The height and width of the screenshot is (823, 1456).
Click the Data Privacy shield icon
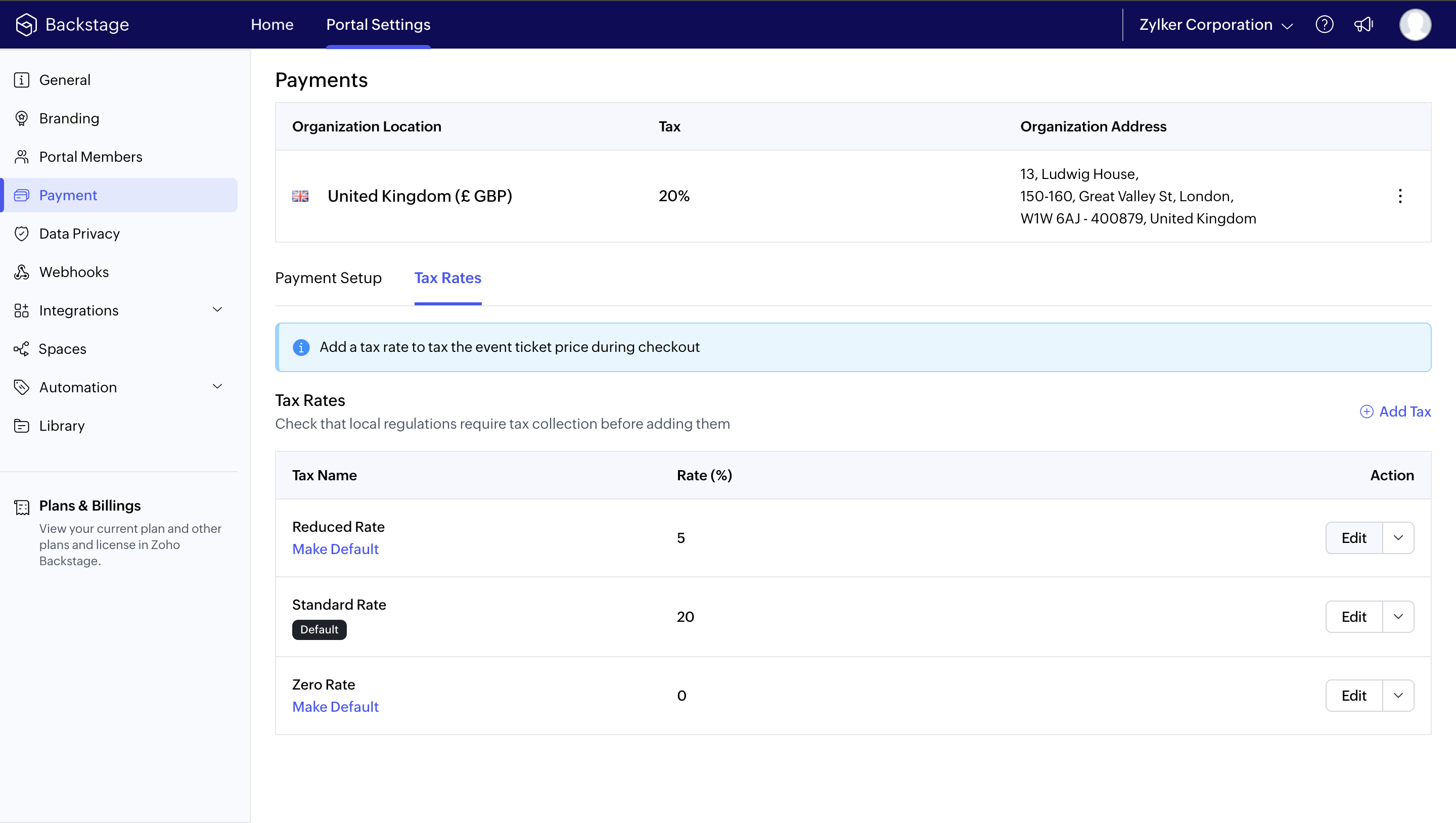tap(21, 234)
